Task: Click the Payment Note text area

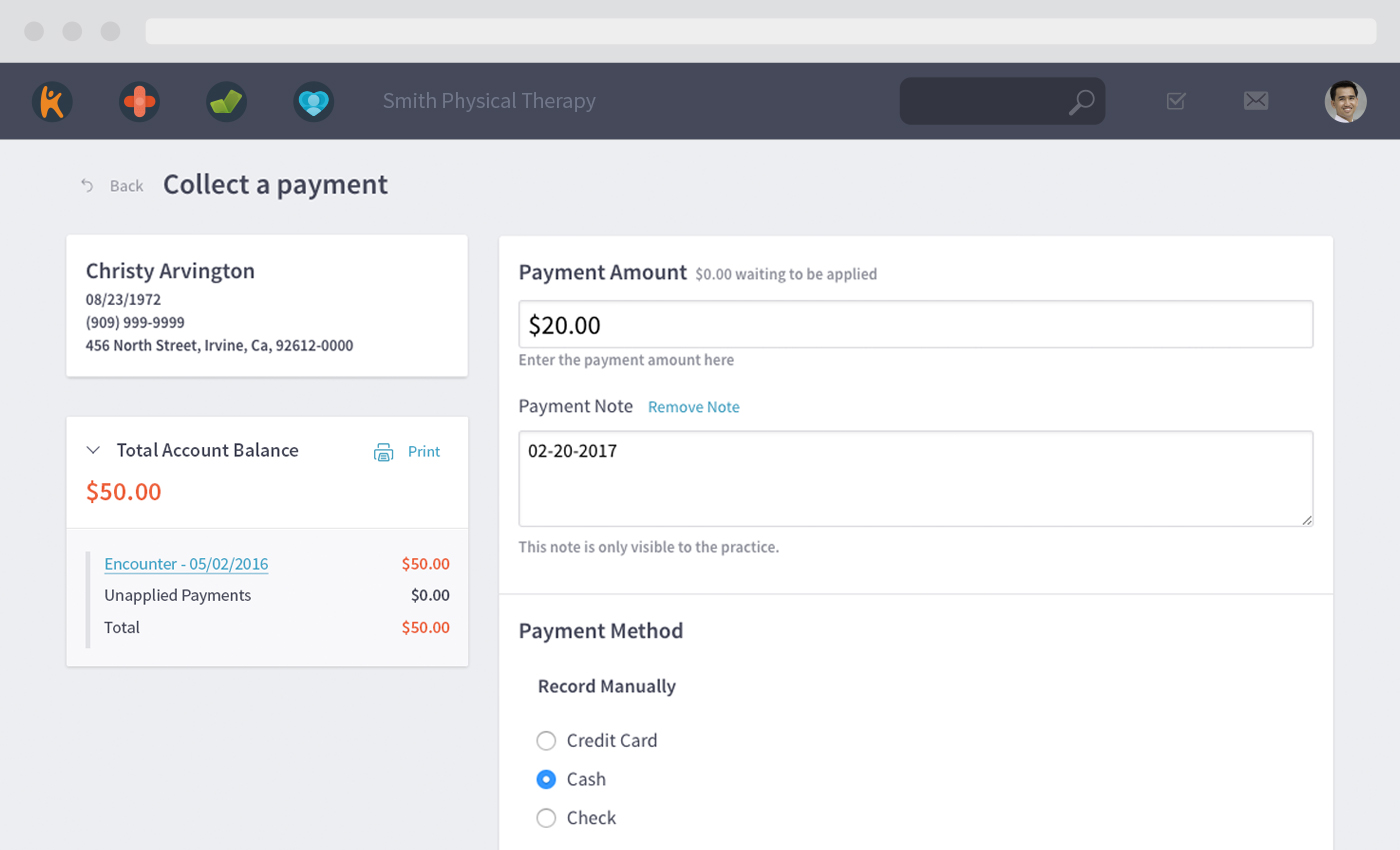Action: click(915, 478)
